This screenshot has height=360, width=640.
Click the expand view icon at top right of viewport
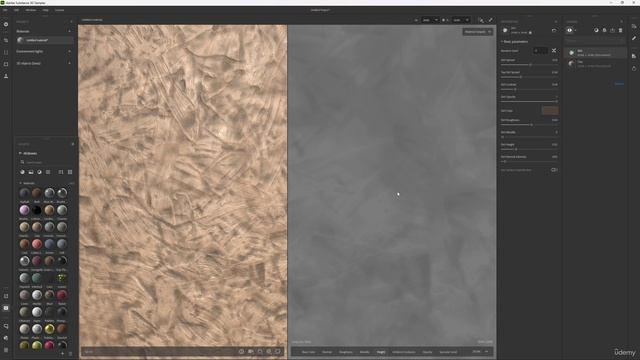coord(490,20)
